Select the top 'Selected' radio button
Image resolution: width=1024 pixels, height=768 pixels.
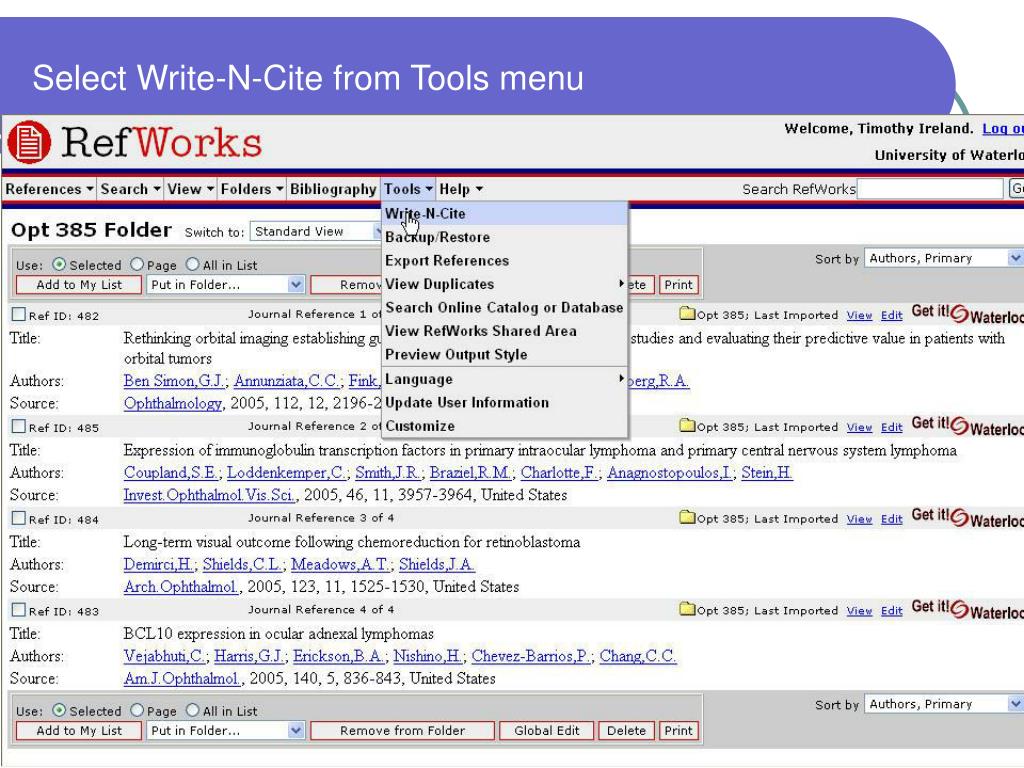[59, 264]
